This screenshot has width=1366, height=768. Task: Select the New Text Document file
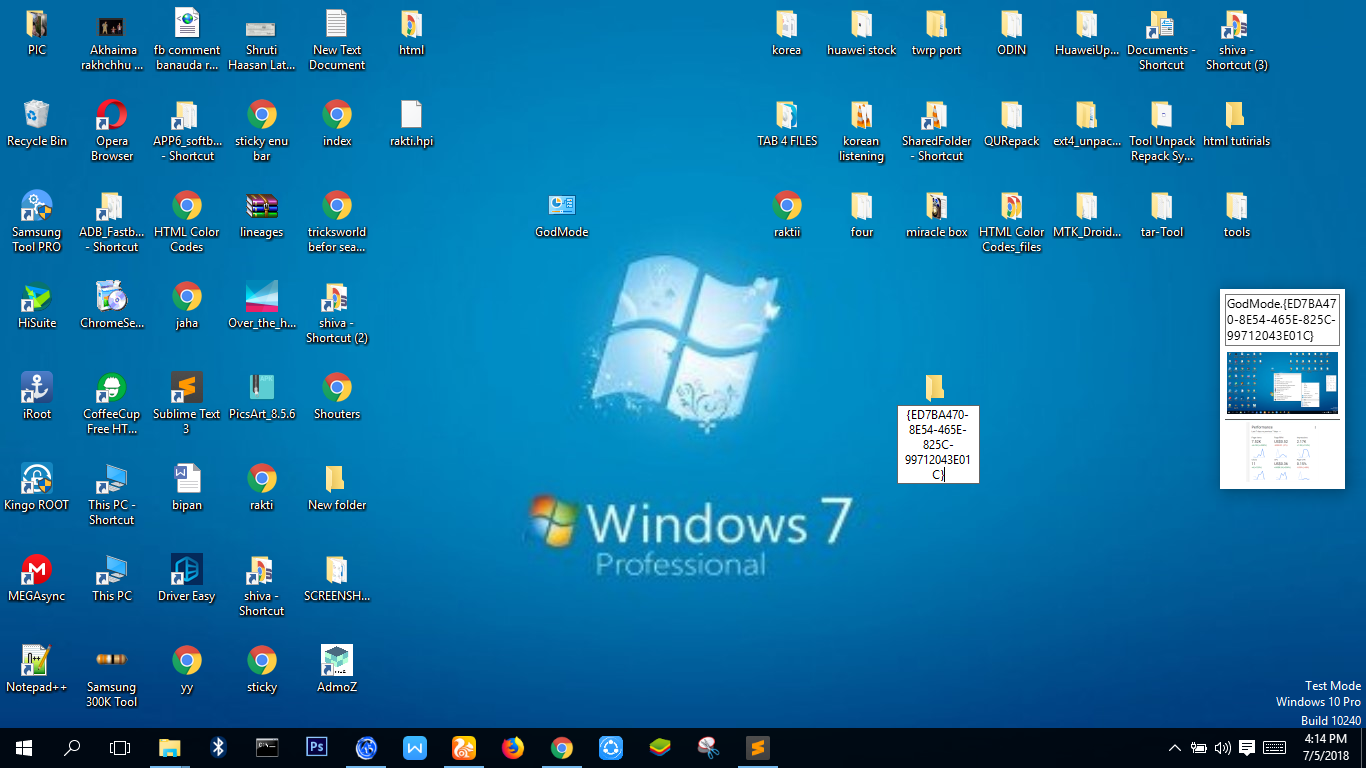337,40
